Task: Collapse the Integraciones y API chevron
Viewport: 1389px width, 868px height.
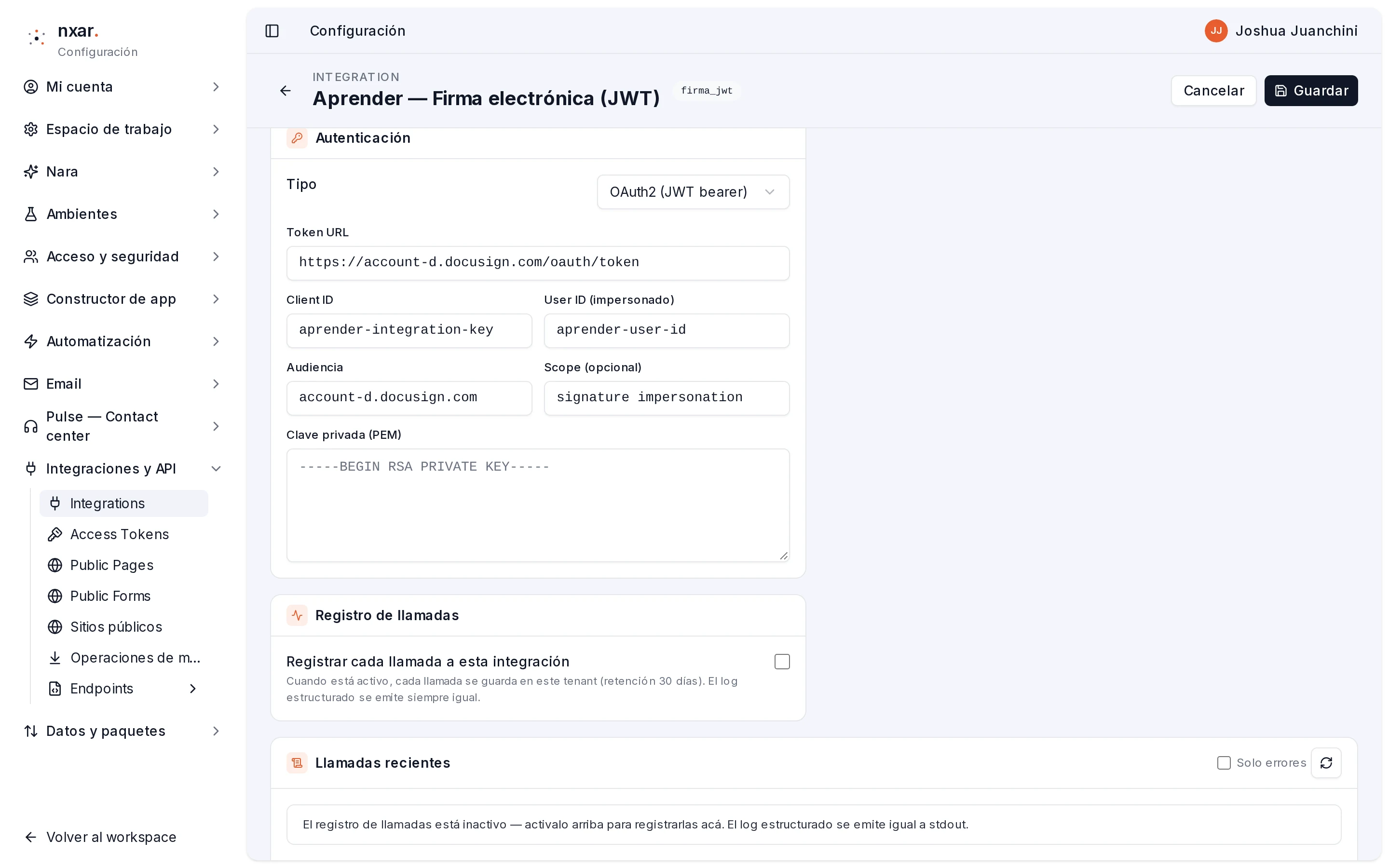Action: (216, 469)
